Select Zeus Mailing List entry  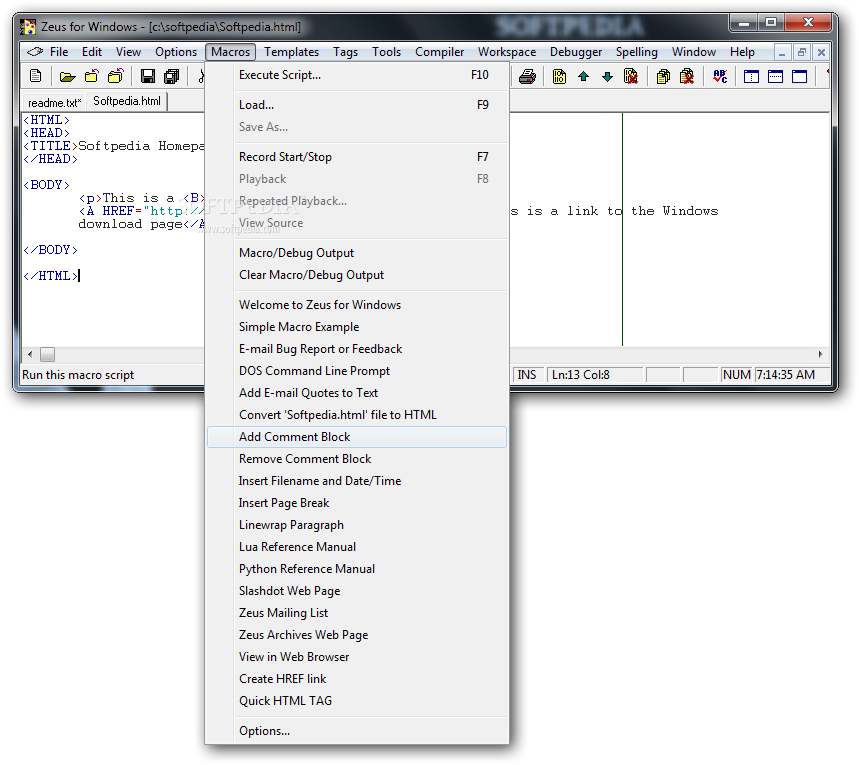point(357,612)
